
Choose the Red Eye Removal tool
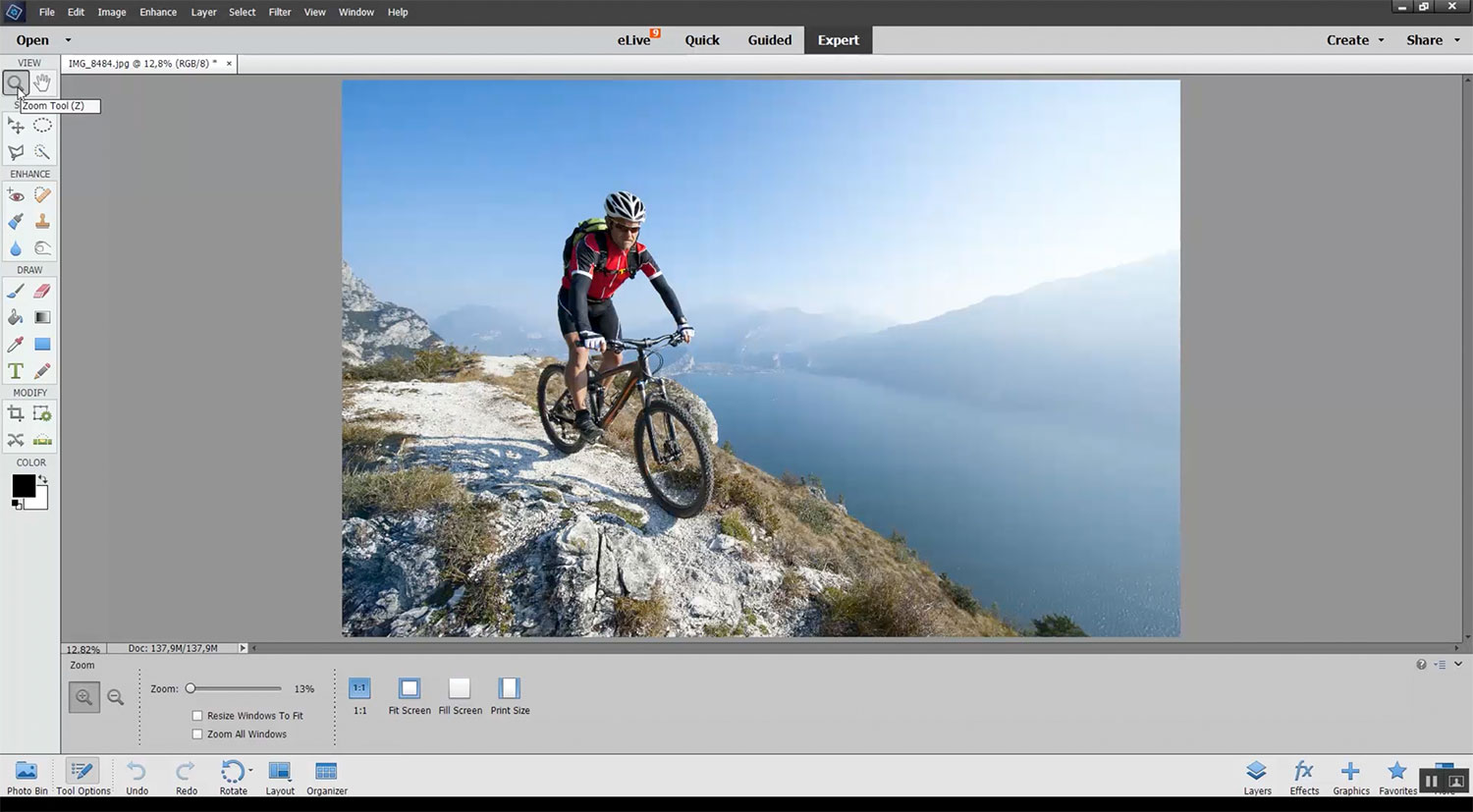click(16, 195)
